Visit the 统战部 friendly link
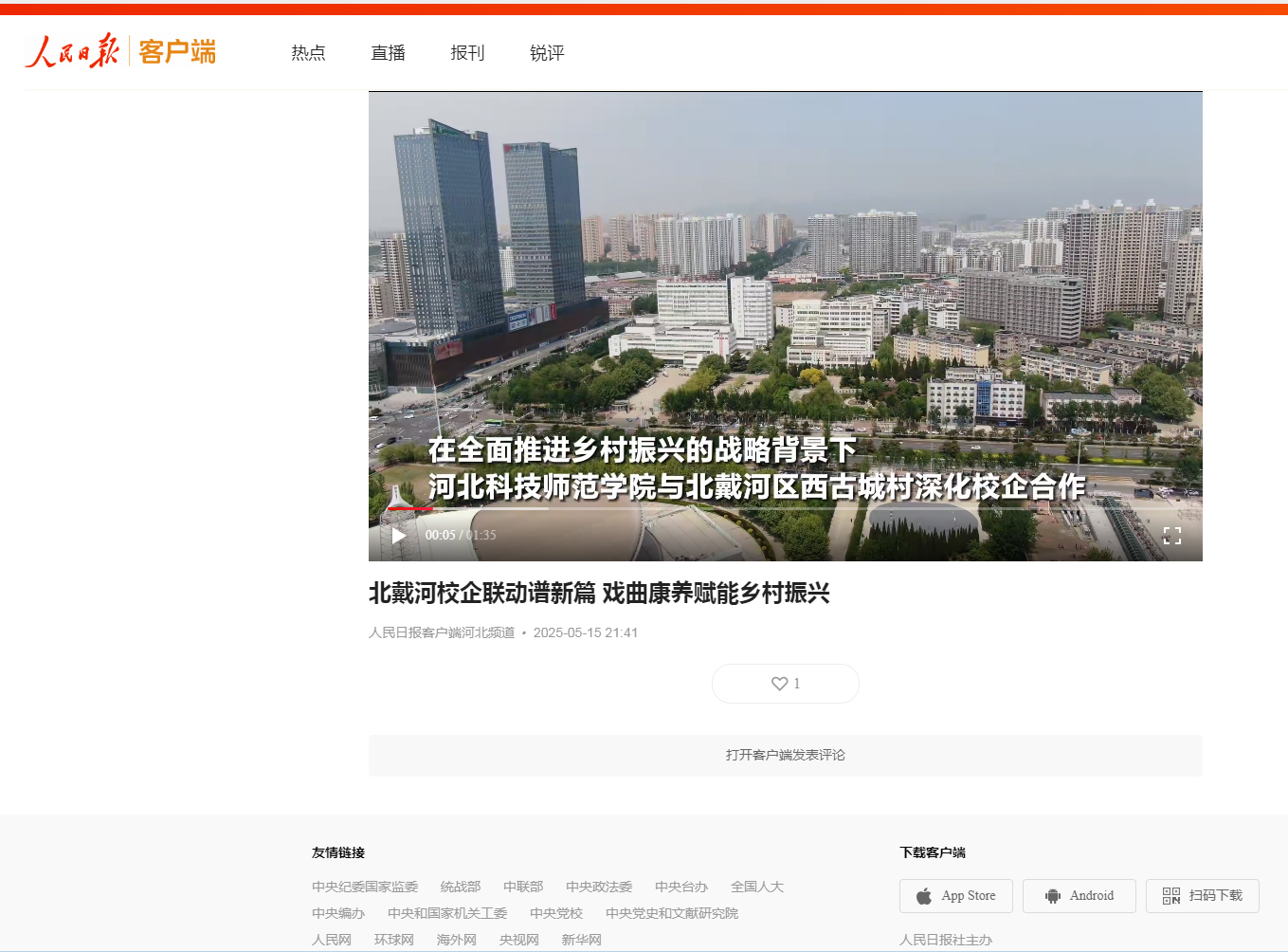The width and height of the screenshot is (1288, 952). point(461,887)
